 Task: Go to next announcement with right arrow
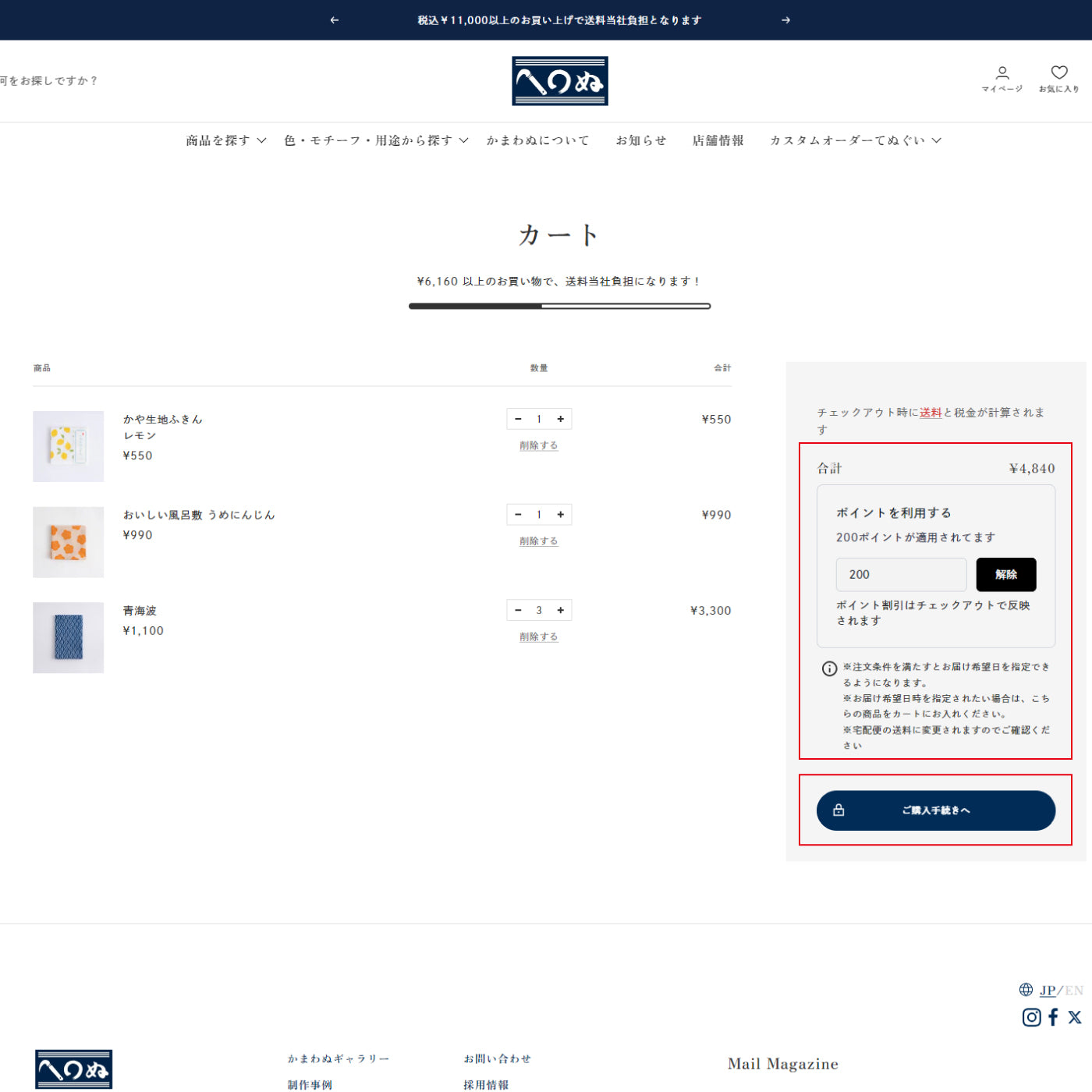[x=785, y=20]
